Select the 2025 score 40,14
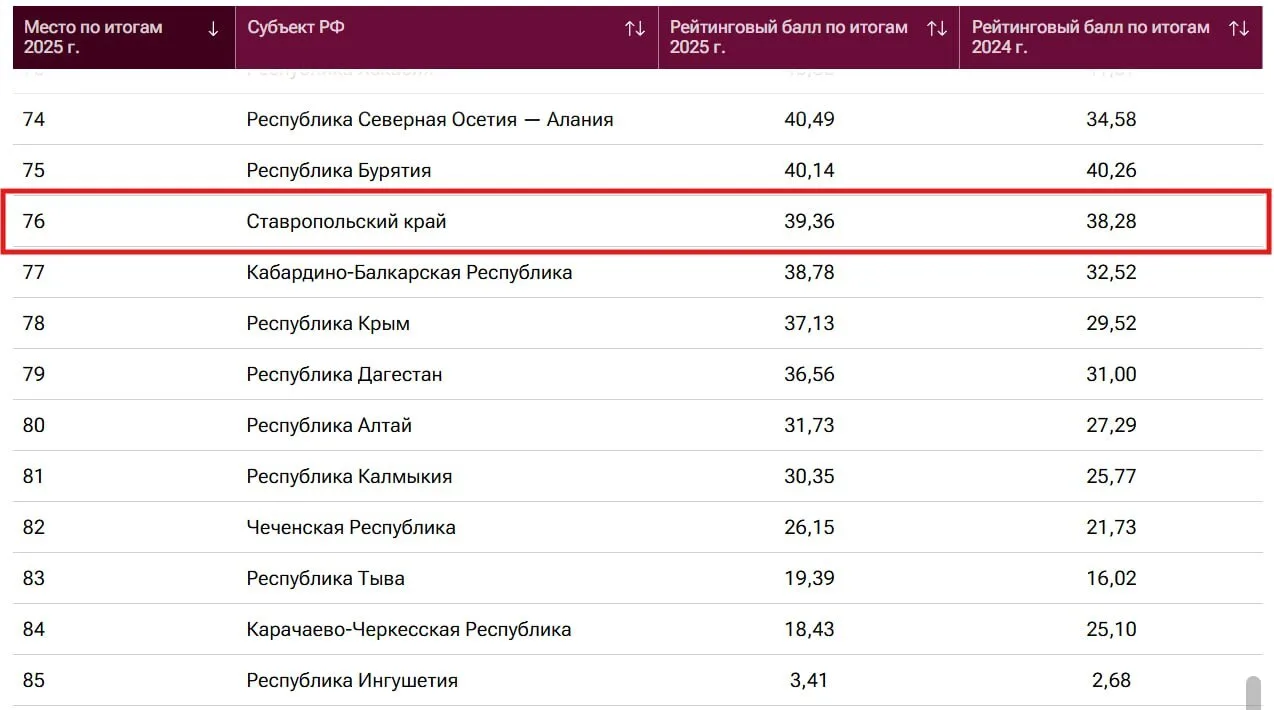The width and height of the screenshot is (1274, 710). 809,170
